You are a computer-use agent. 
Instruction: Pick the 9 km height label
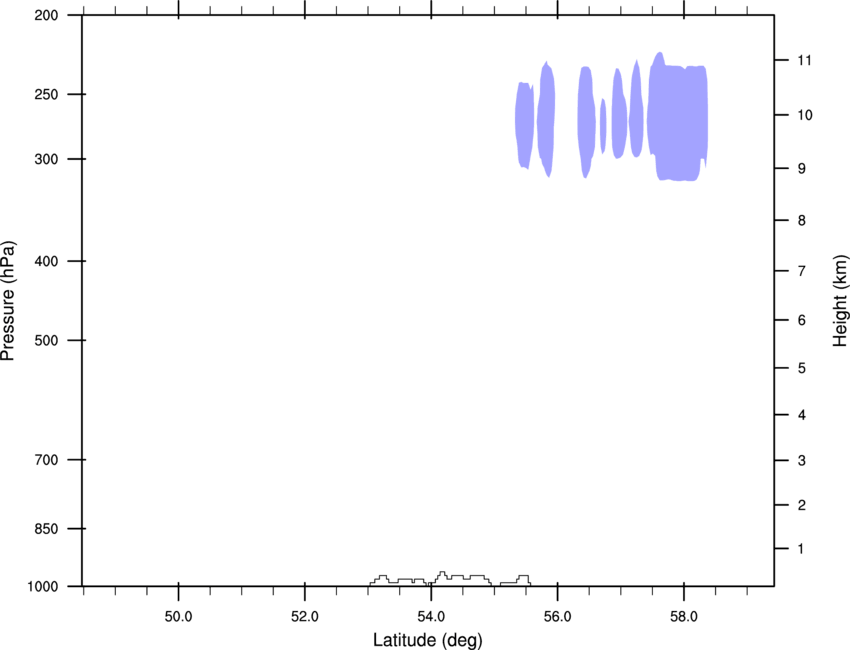[x=802, y=169]
